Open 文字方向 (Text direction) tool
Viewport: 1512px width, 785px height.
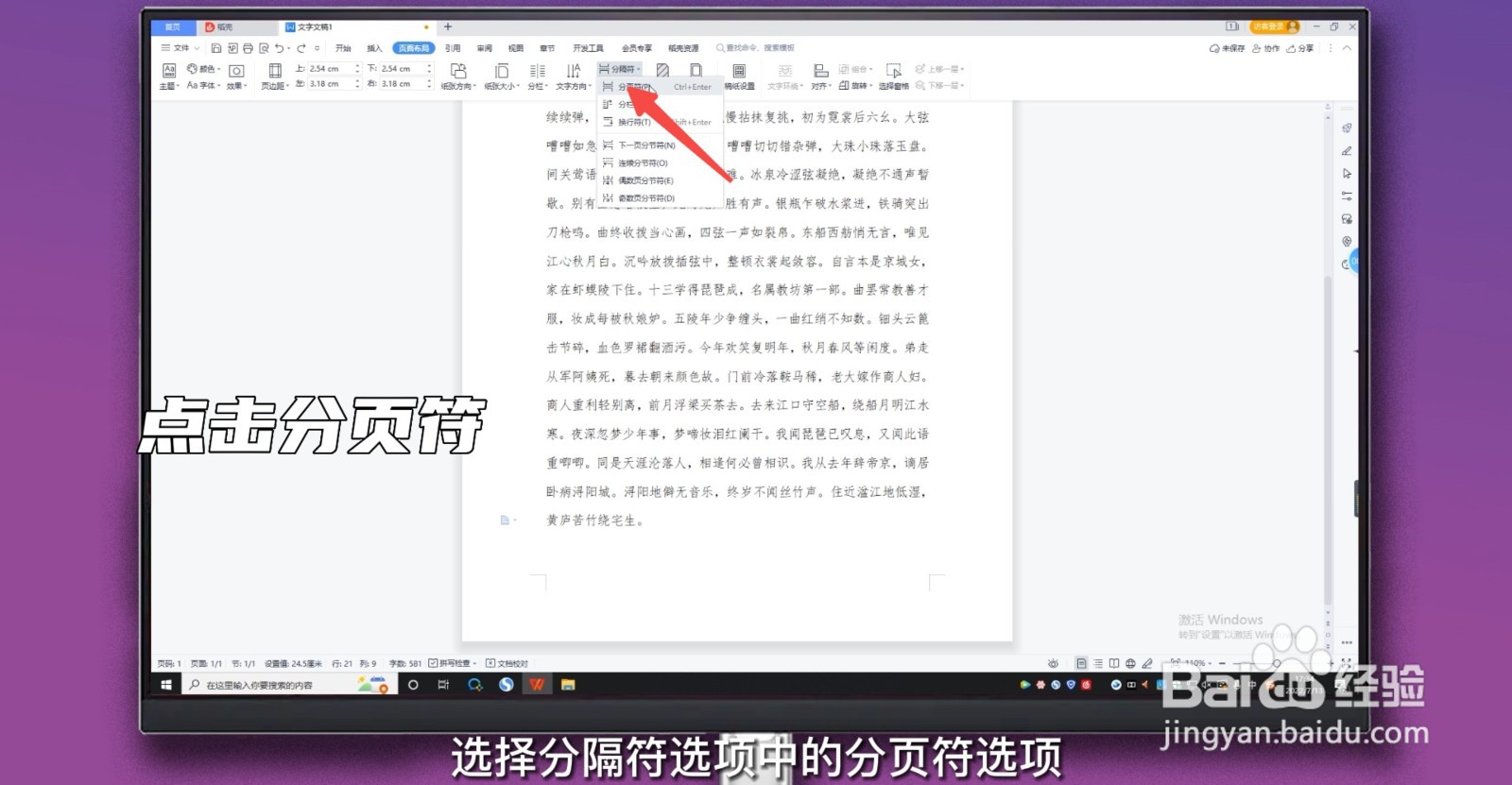[573, 77]
